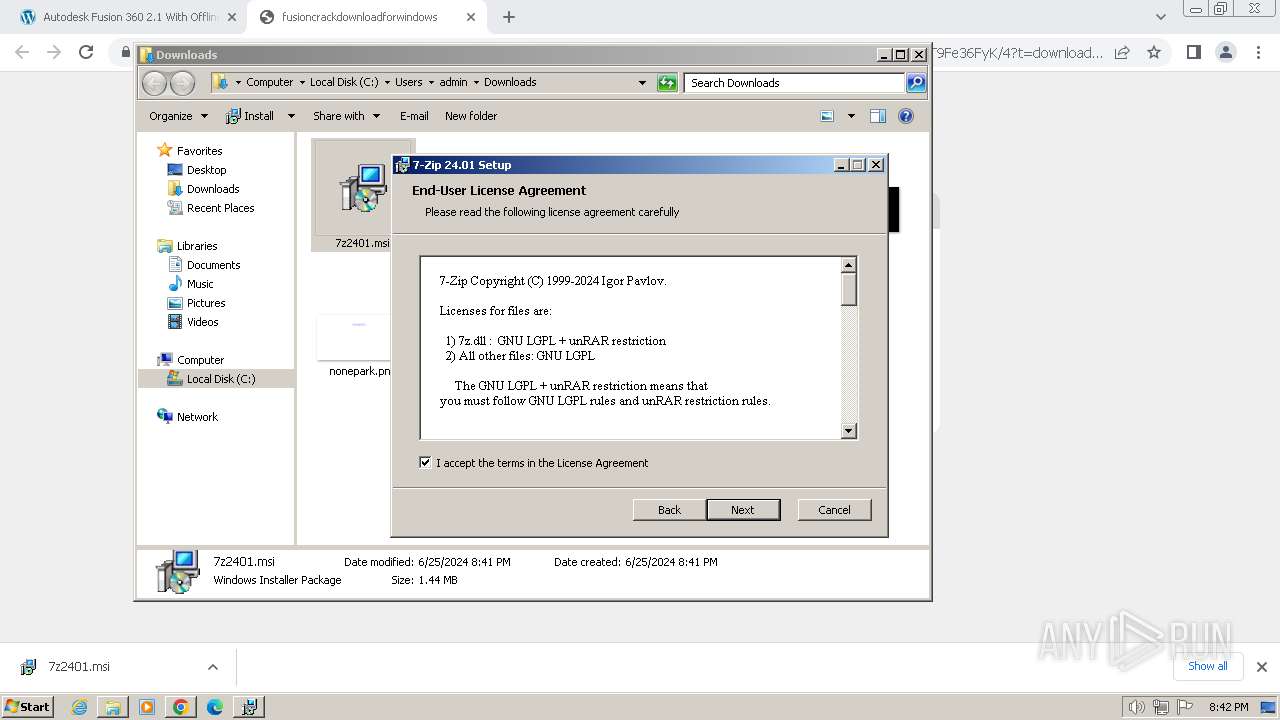Select Users in the address breadcrumb
1280x720 pixels.
tap(408, 82)
